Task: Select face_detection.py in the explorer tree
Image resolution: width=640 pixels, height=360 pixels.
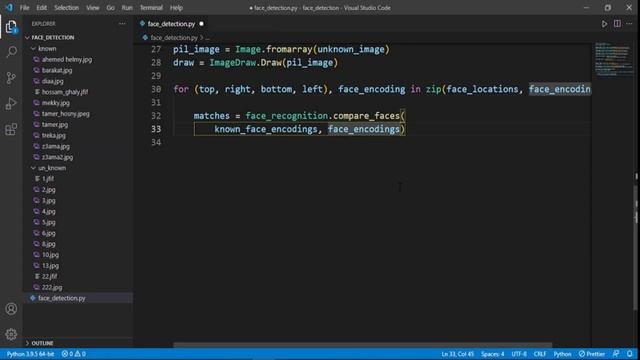Action: click(61, 298)
